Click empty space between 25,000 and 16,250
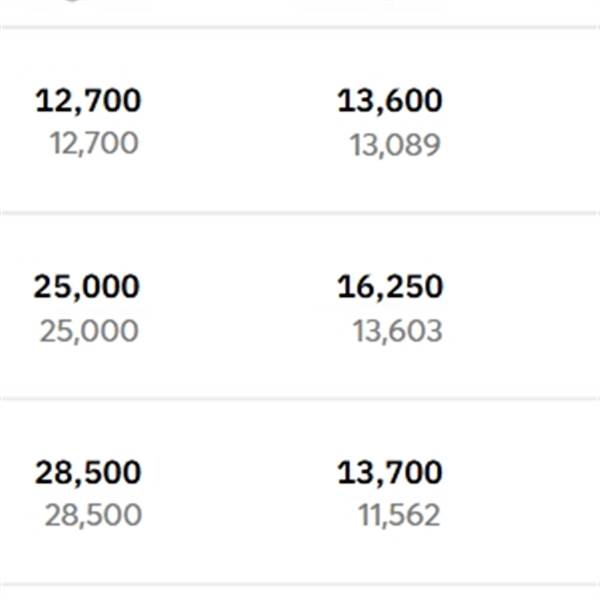 click(238, 306)
